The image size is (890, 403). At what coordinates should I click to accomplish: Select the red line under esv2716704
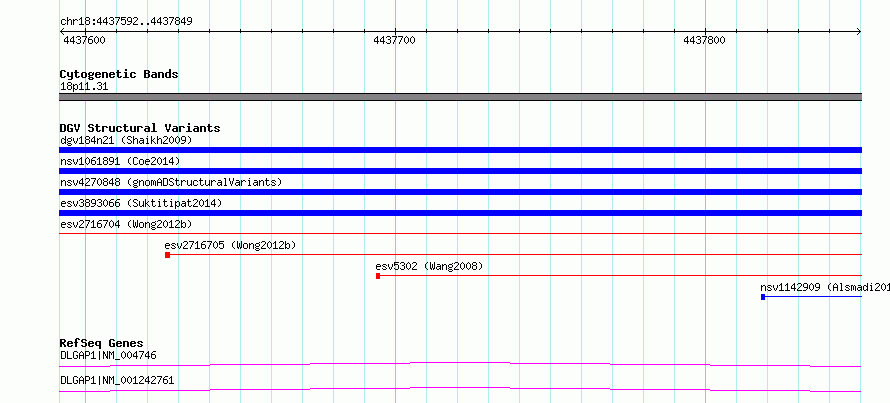tap(460, 233)
